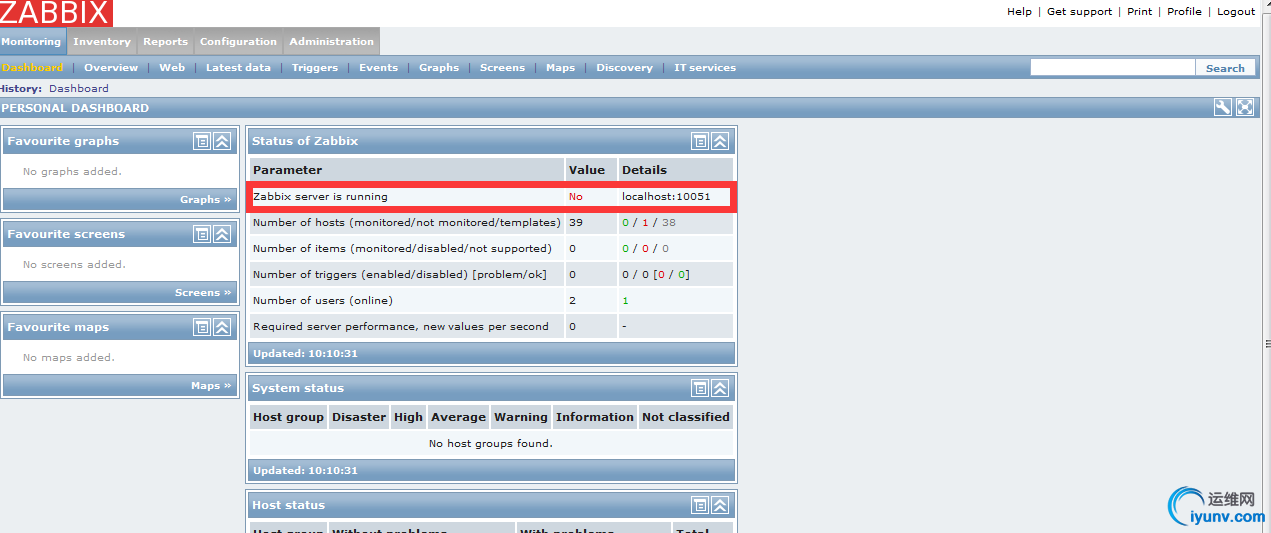Open Favourite screens widget menu icon
This screenshot has height=533, width=1271.
[x=202, y=234]
